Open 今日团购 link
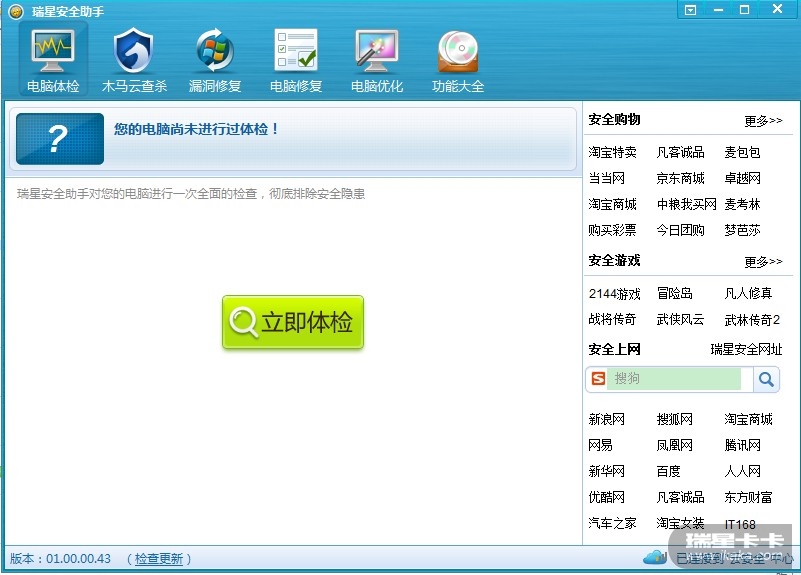Screen dimensions: 801x575 point(680,230)
